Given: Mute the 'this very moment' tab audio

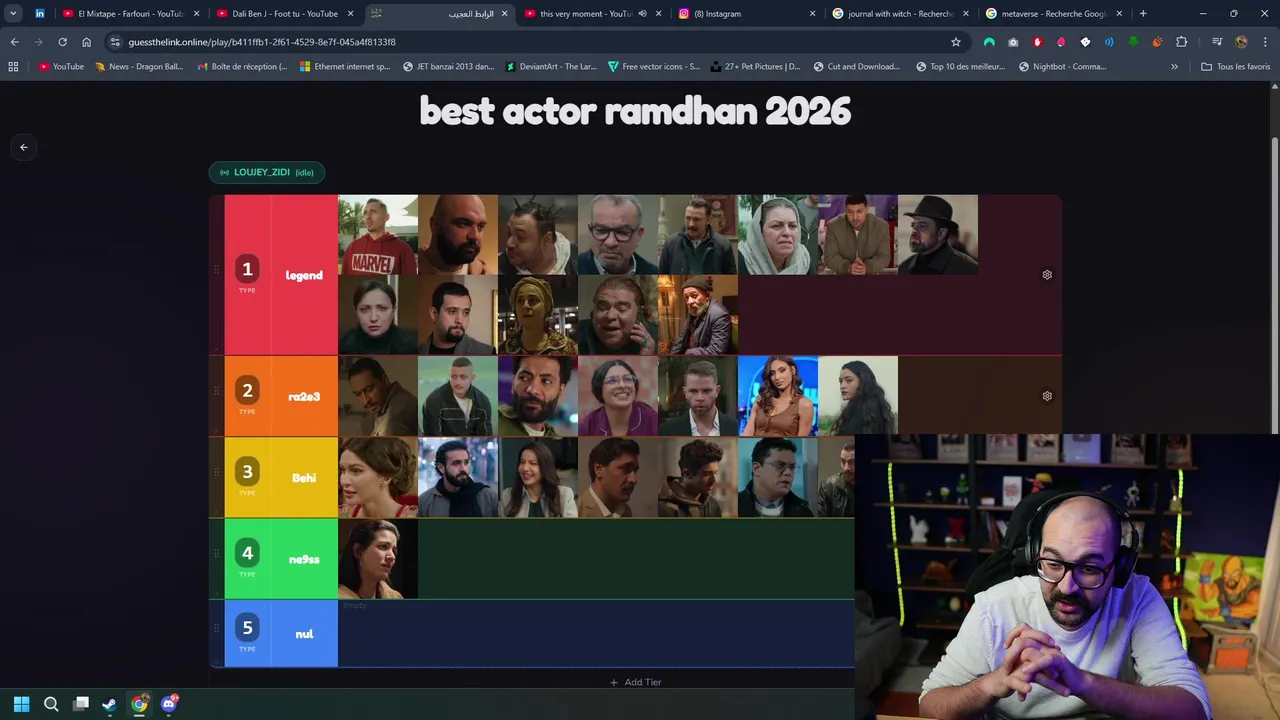Looking at the screenshot, I should coord(642,14).
